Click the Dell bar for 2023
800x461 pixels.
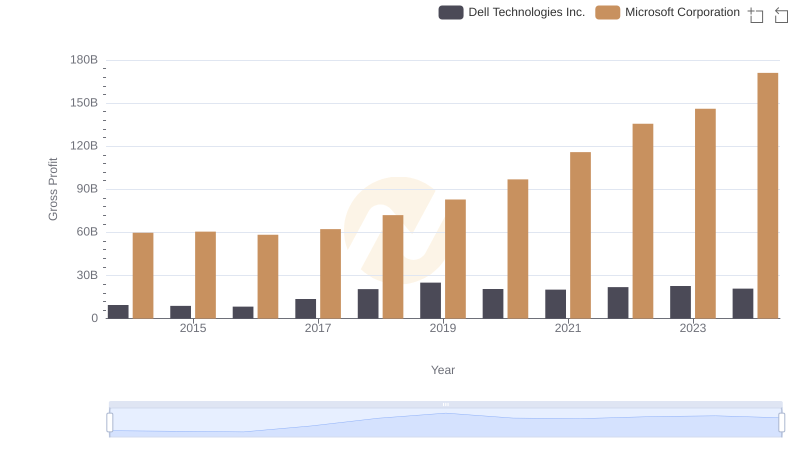tap(681, 302)
